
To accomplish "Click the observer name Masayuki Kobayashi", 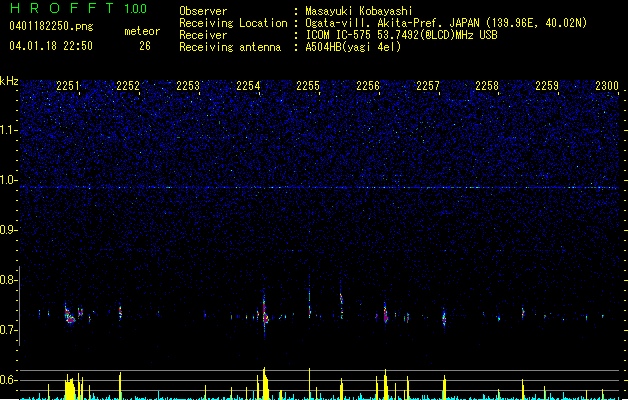I will coord(359,11).
